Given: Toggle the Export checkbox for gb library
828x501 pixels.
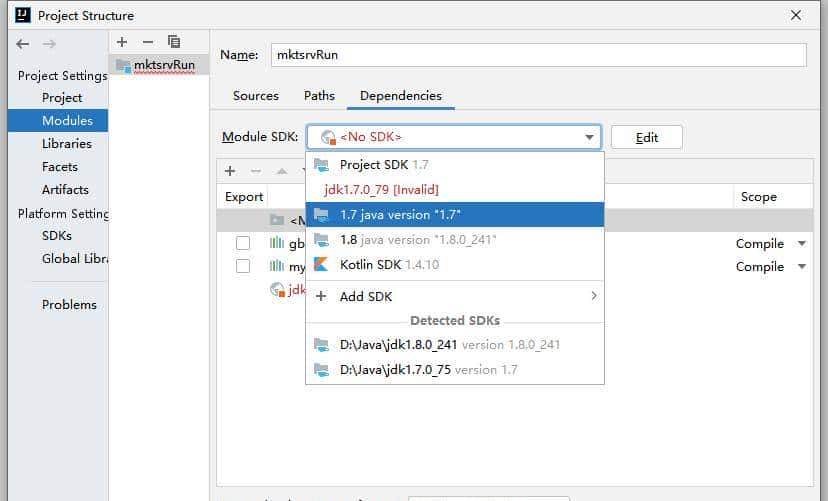Looking at the screenshot, I should (x=243, y=243).
